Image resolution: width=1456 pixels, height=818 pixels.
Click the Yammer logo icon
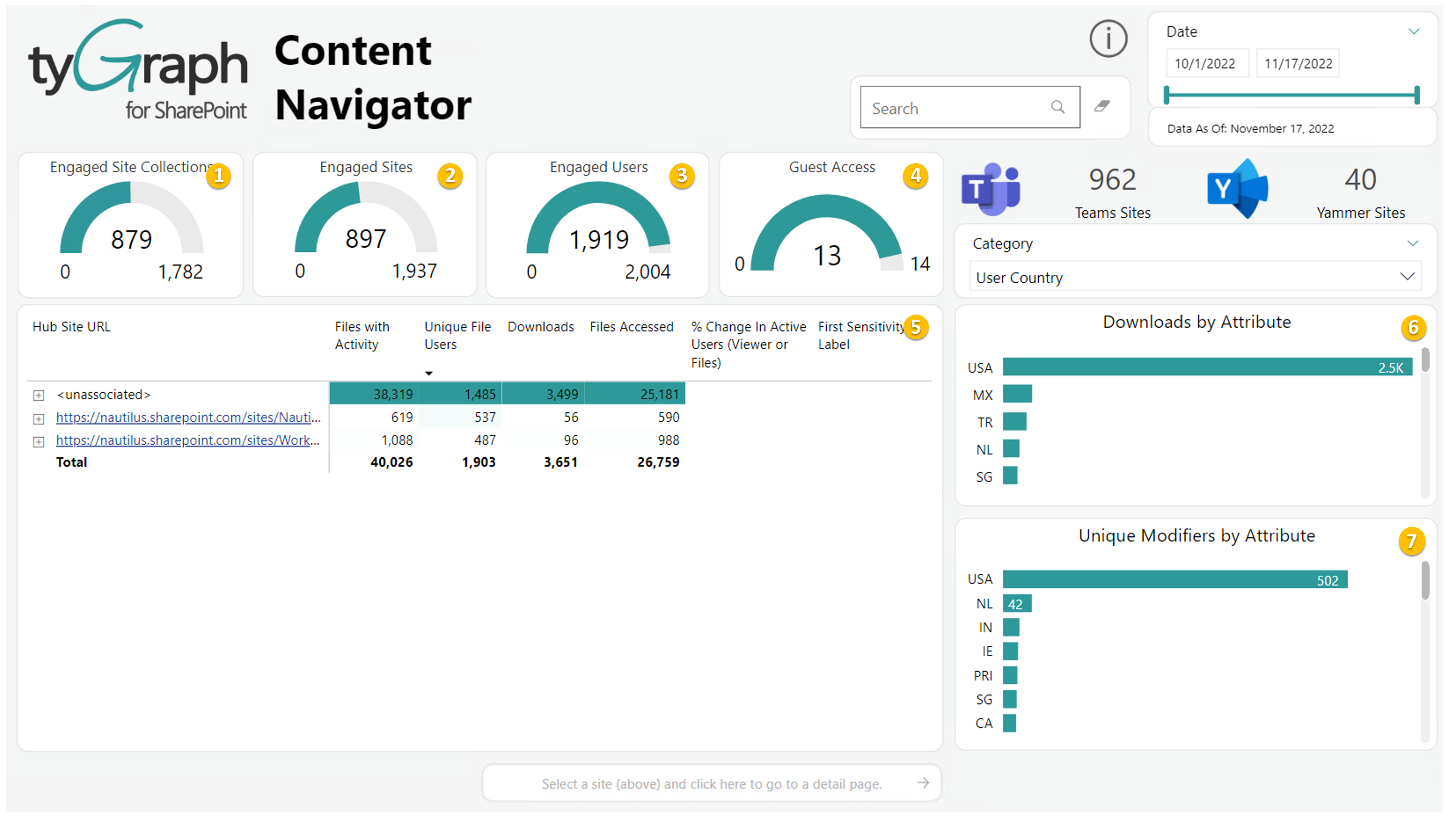1237,189
